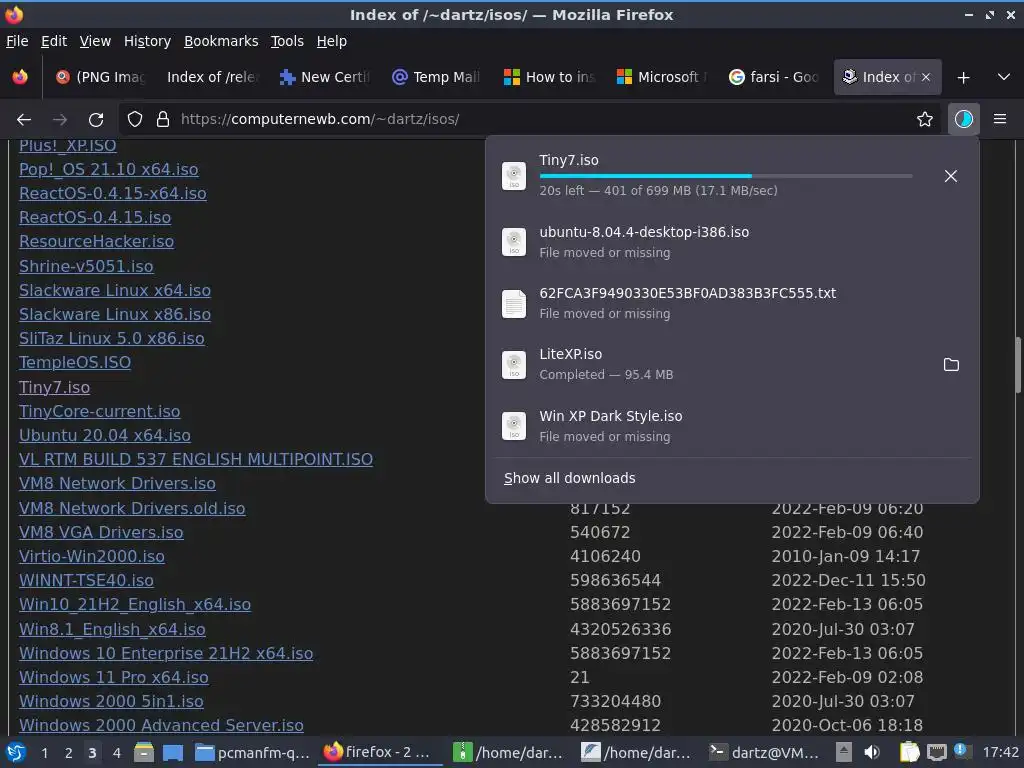This screenshot has height=768, width=1024.
Task: Open the tracking protection shield icon
Action: (x=135, y=120)
